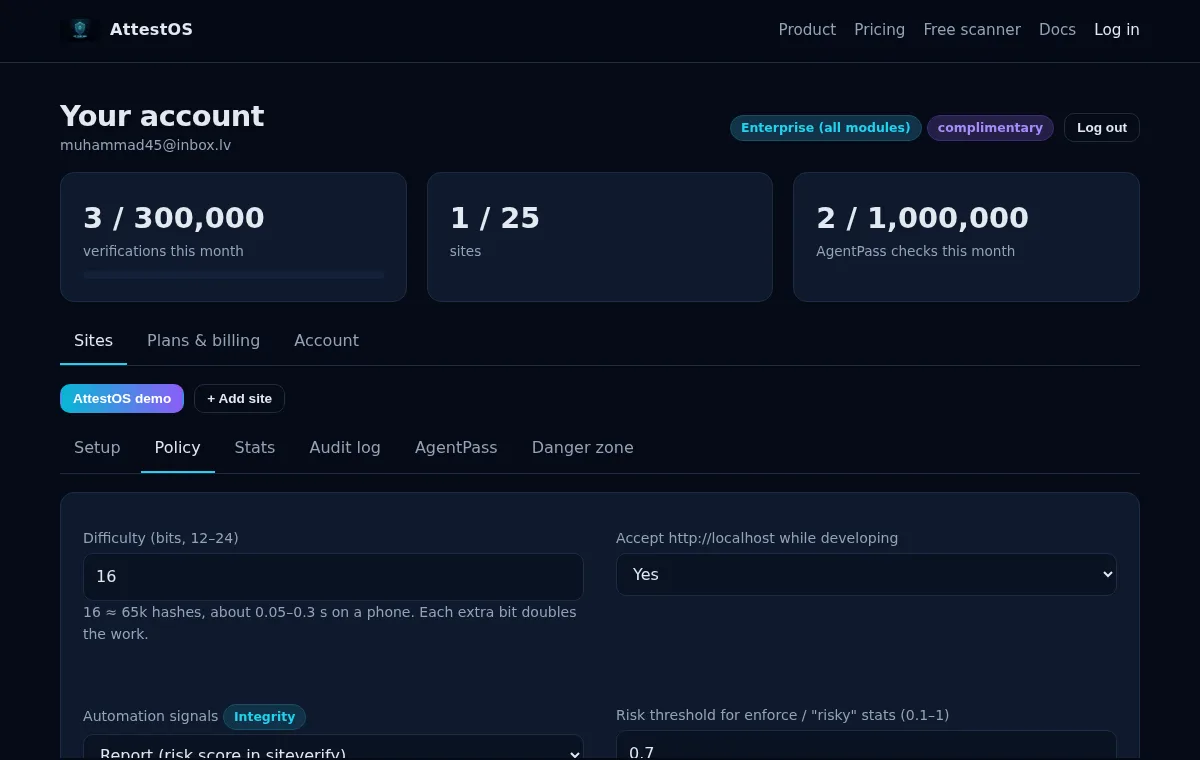This screenshot has height=760, width=1200.
Task: Switch to the Sites tab
Action: pos(93,341)
